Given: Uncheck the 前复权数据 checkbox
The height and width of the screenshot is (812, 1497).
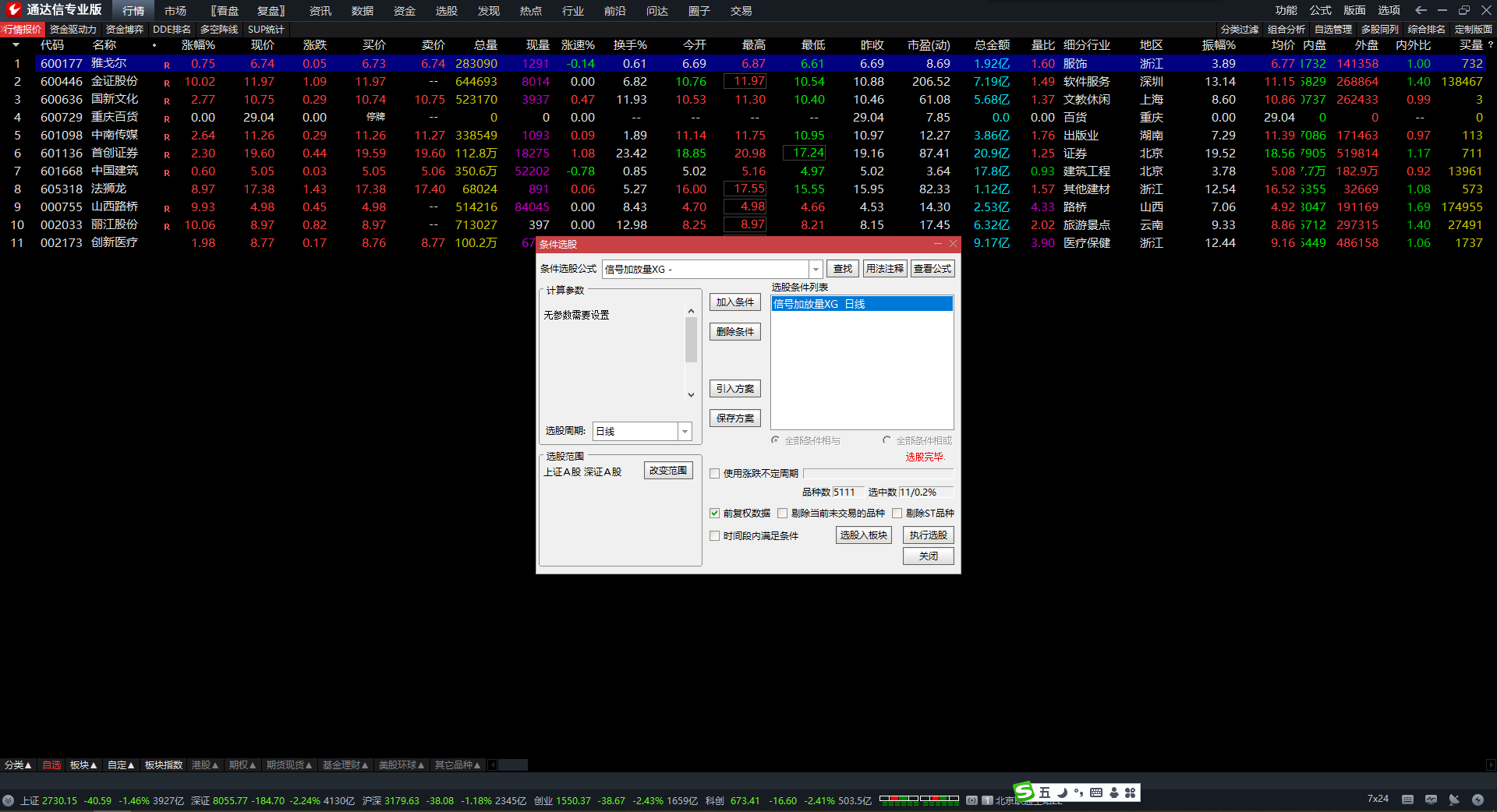Looking at the screenshot, I should (714, 513).
